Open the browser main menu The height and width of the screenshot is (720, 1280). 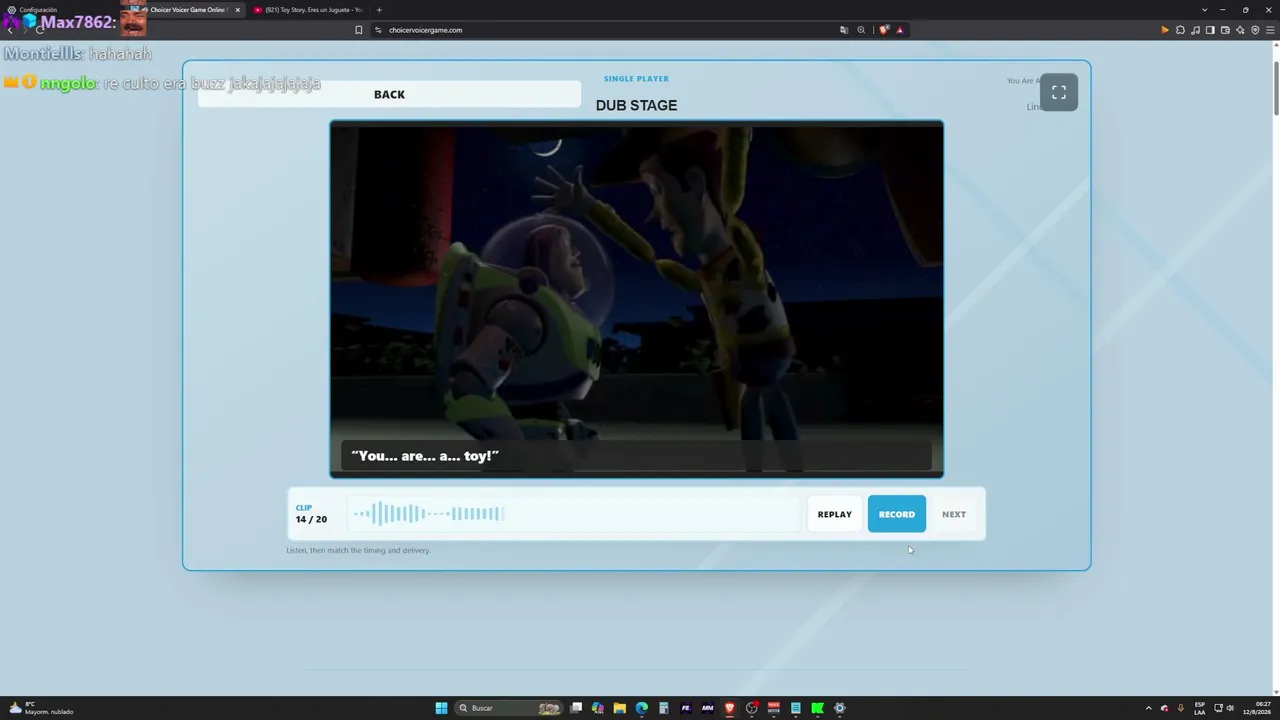[1270, 30]
